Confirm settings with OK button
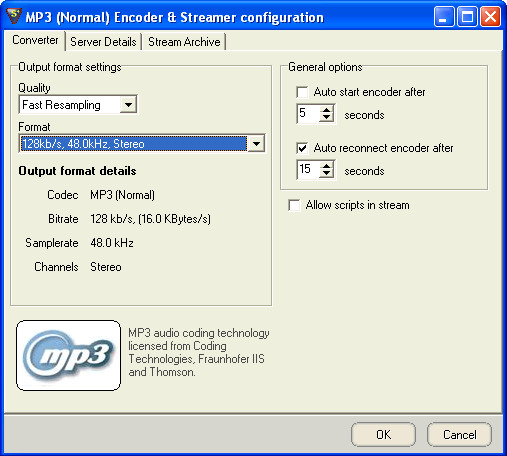Image resolution: width=507 pixels, height=456 pixels. tap(383, 434)
